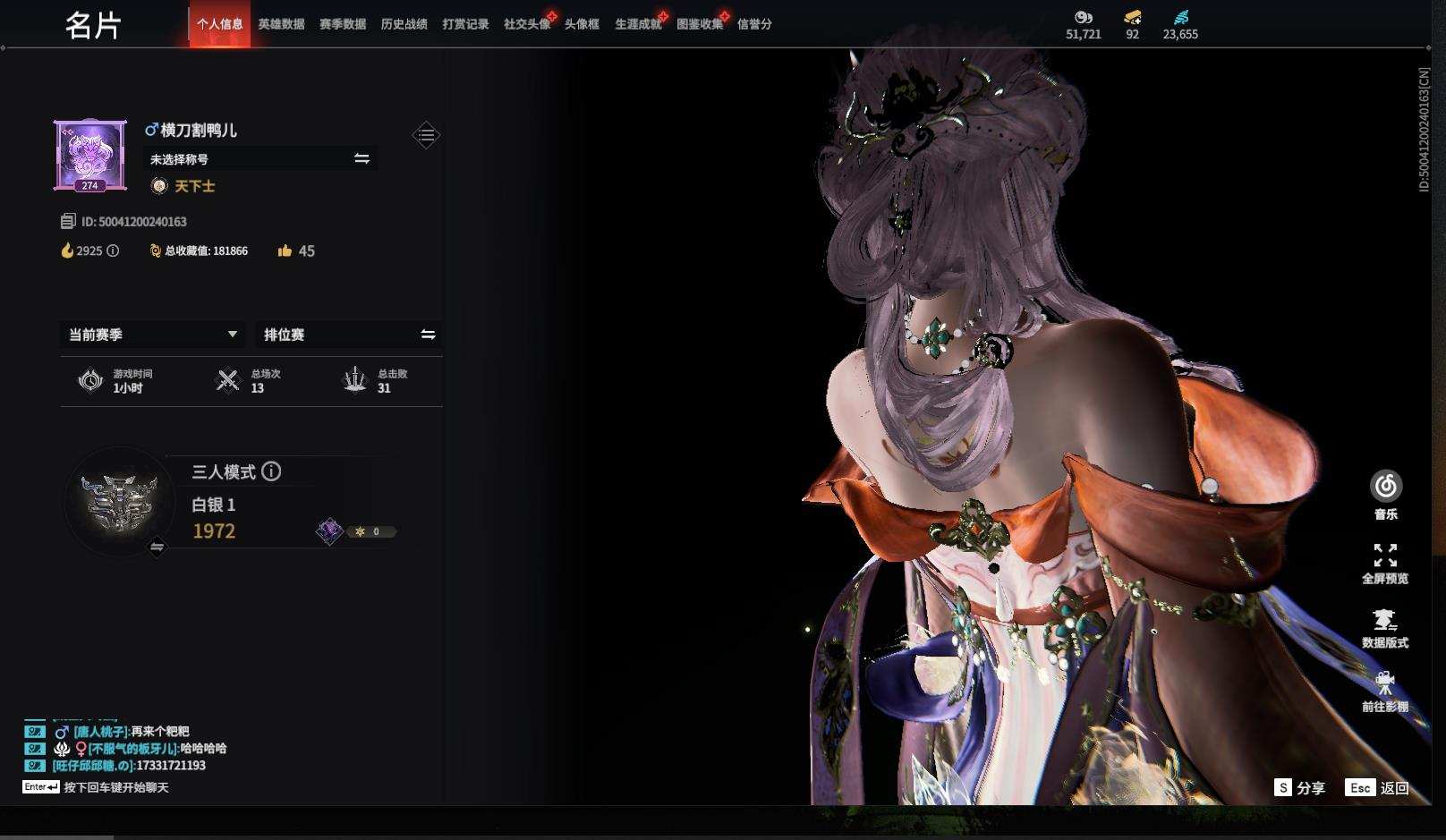Click the male gender icon beside 横刀割鸭儿
This screenshot has height=840, width=1446.
(x=151, y=131)
